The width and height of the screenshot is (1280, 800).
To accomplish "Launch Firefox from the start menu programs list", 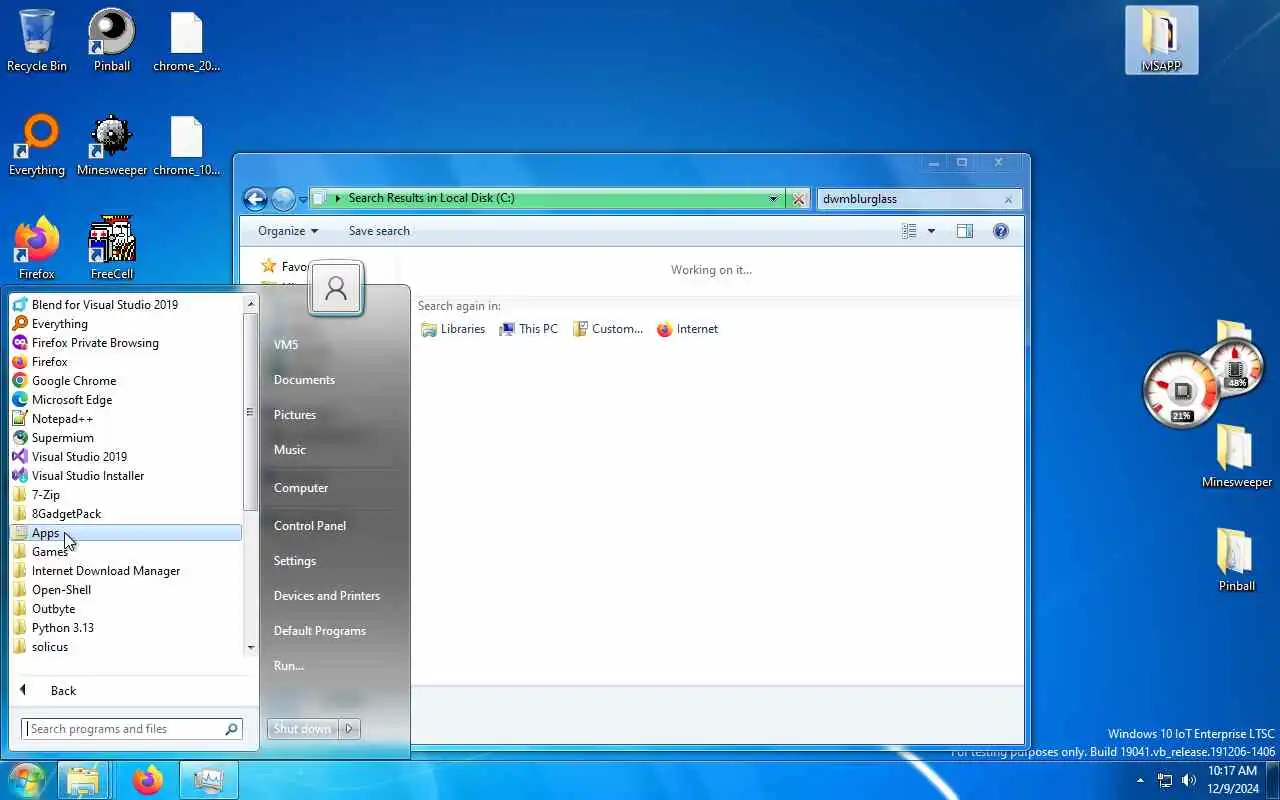I will 126,362.
